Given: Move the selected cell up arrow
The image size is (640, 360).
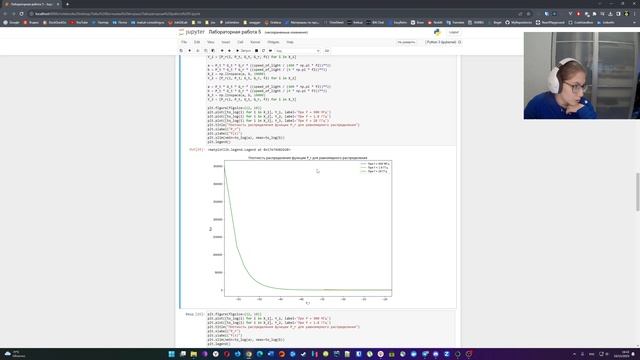Looking at the screenshot, I should point(222,51).
